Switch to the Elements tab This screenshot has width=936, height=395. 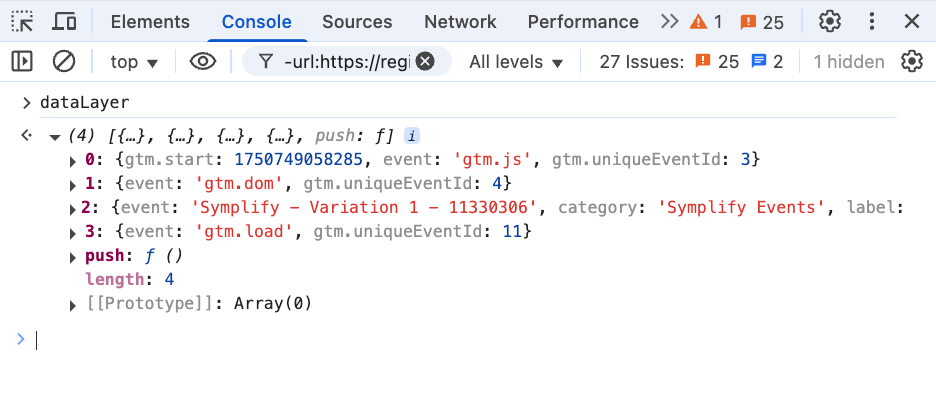[150, 22]
